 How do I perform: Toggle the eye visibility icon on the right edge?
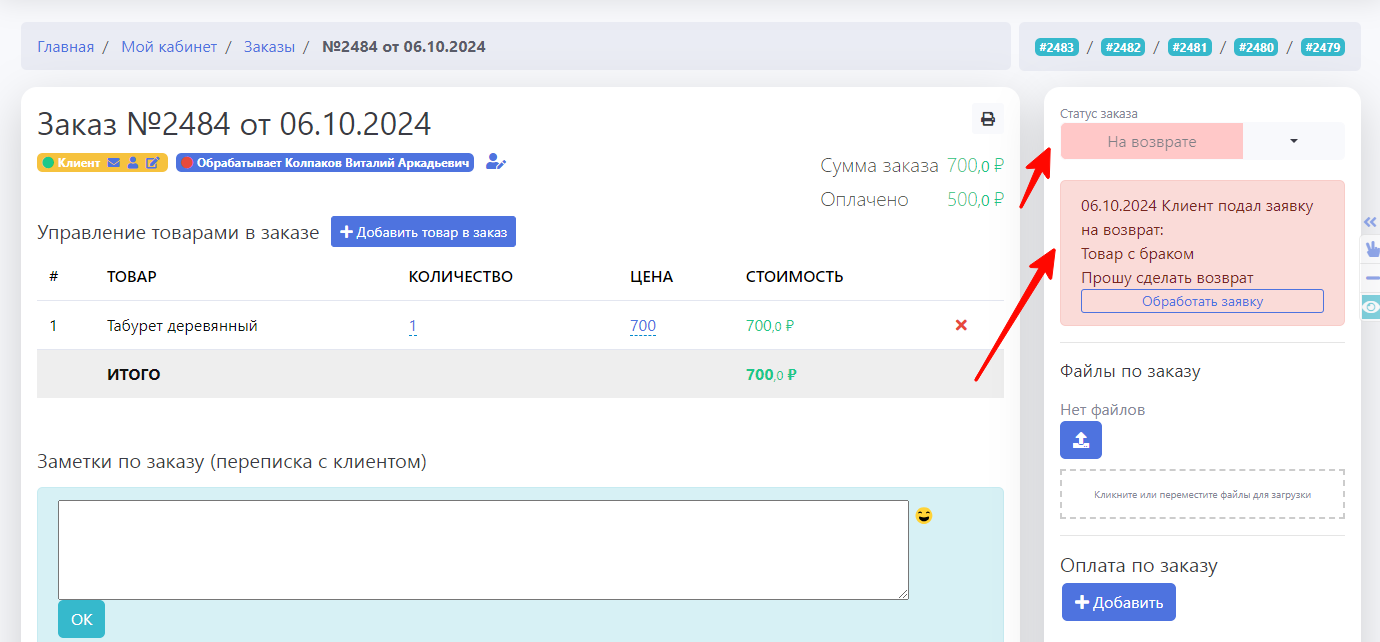(1371, 307)
